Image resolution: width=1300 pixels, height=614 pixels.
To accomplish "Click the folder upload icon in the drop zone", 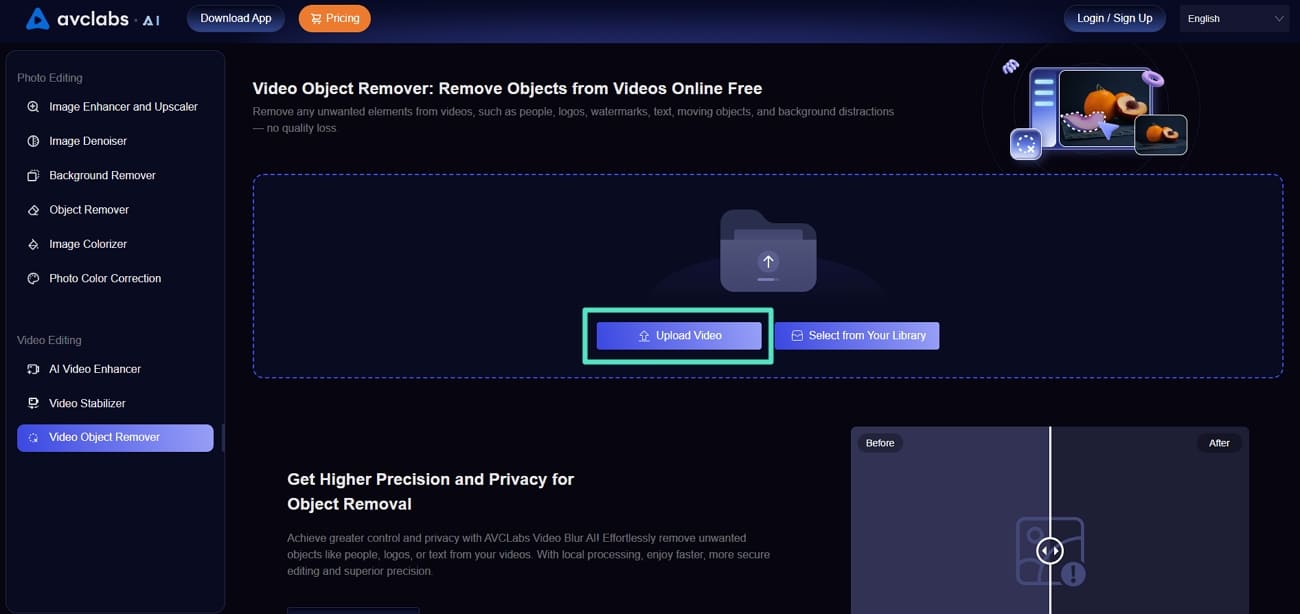I will (768, 251).
